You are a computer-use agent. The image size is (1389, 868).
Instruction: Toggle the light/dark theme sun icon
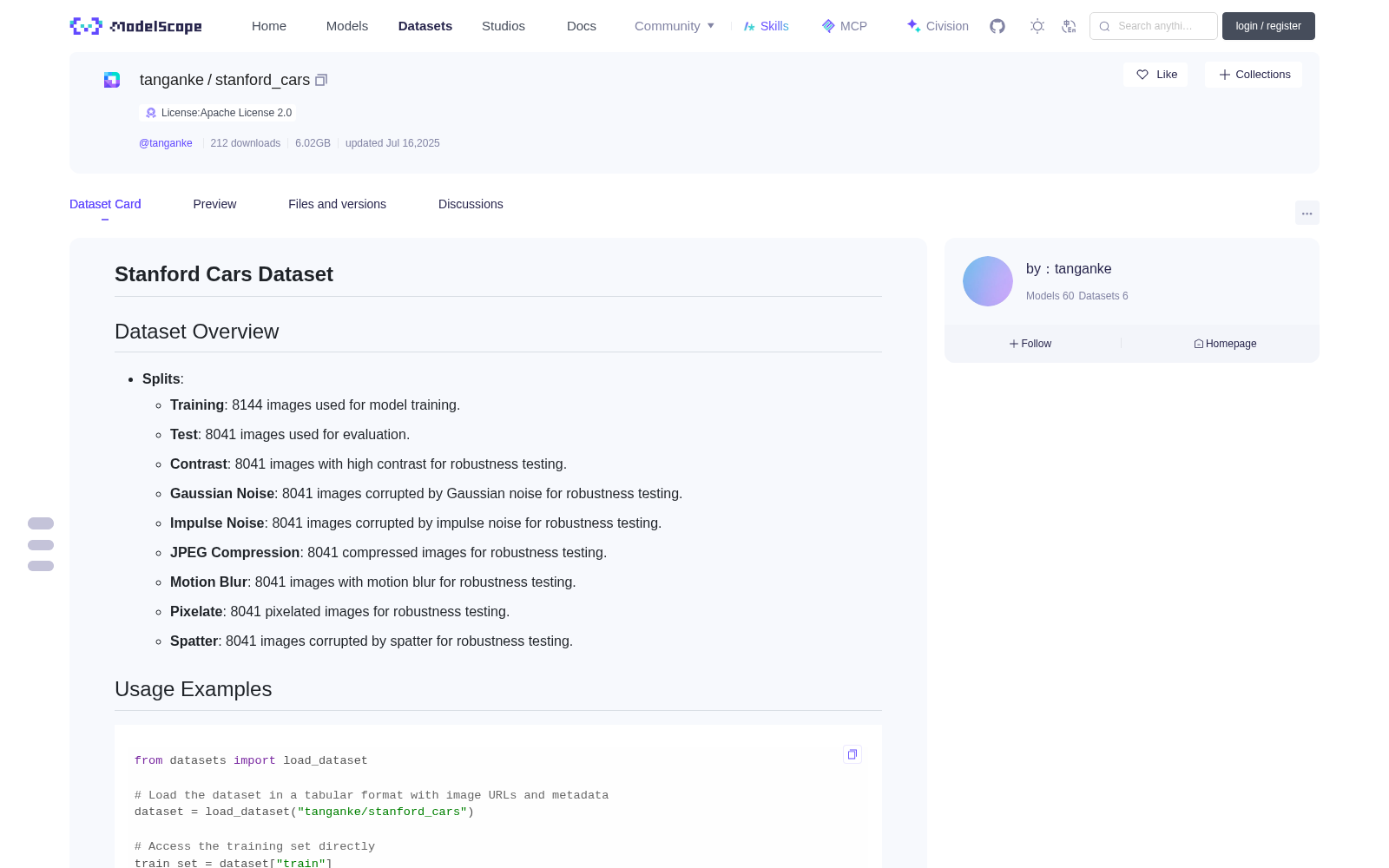pyautogui.click(x=1037, y=26)
